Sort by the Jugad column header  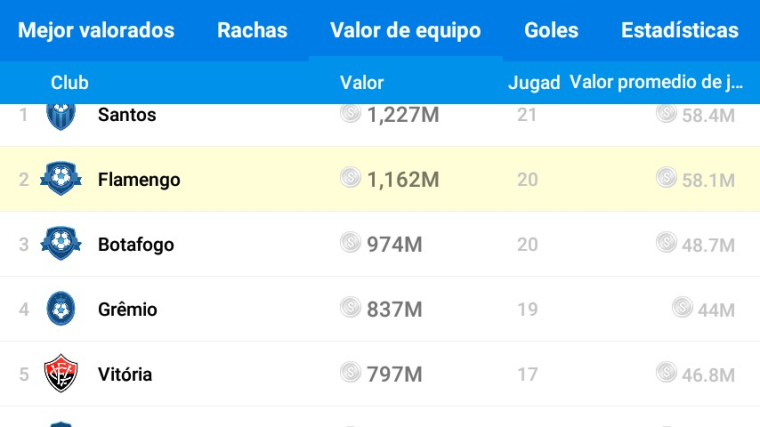click(534, 83)
